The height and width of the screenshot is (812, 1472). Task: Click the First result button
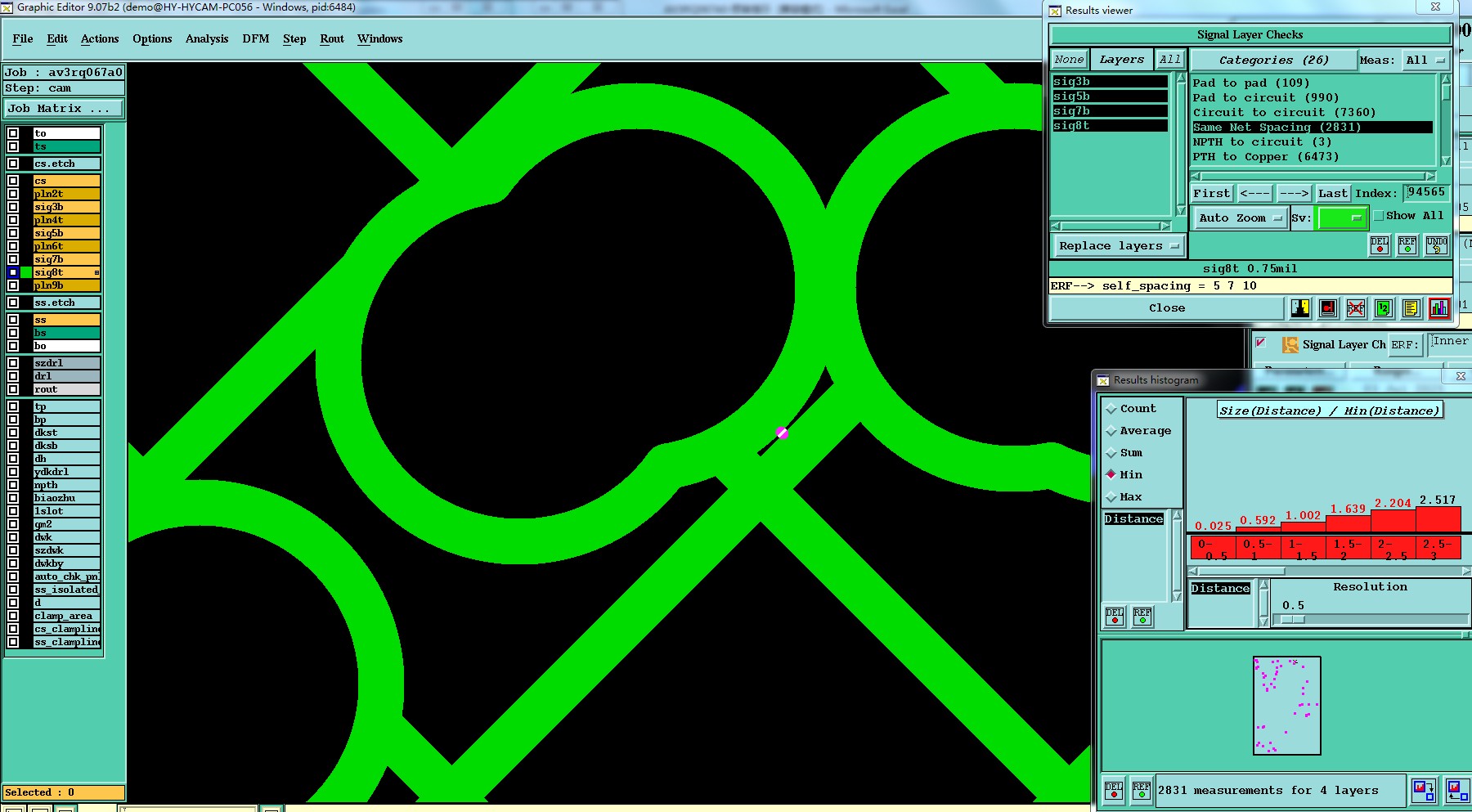[x=1212, y=194]
